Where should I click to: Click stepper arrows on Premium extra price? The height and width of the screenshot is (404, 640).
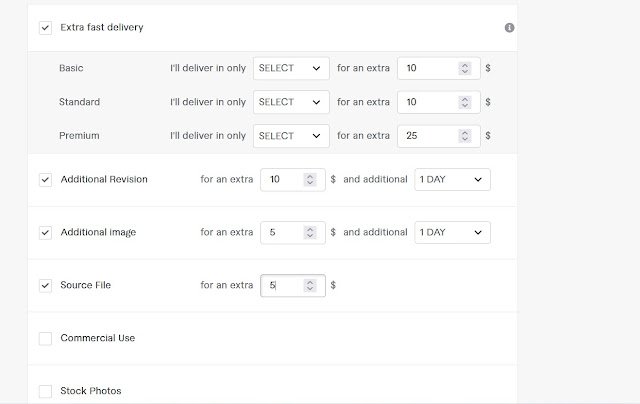(x=464, y=136)
